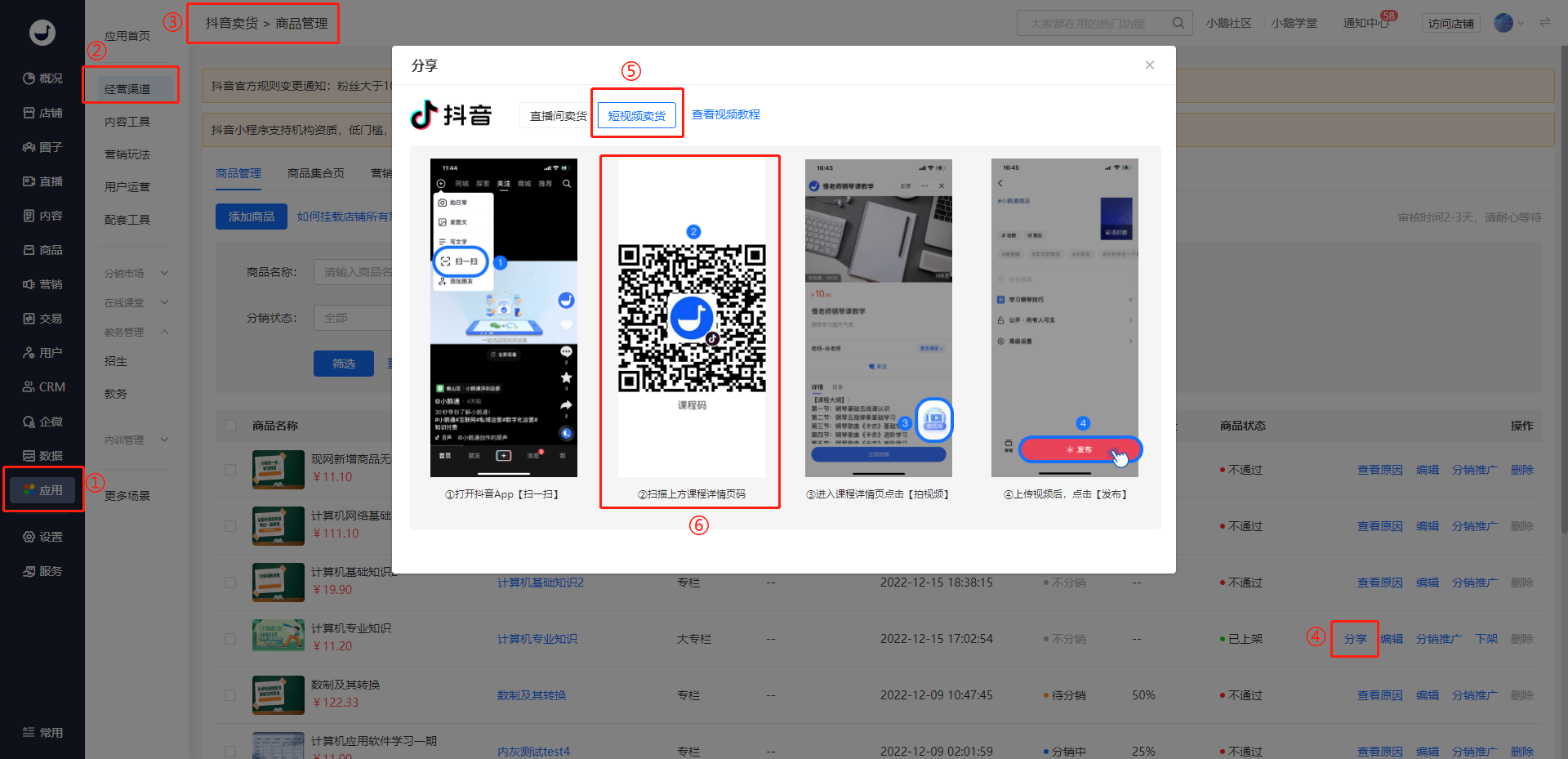Screen dimensions: 1568x759
Task: Click the 抖音 logo in share dialog
Action: (x=451, y=115)
